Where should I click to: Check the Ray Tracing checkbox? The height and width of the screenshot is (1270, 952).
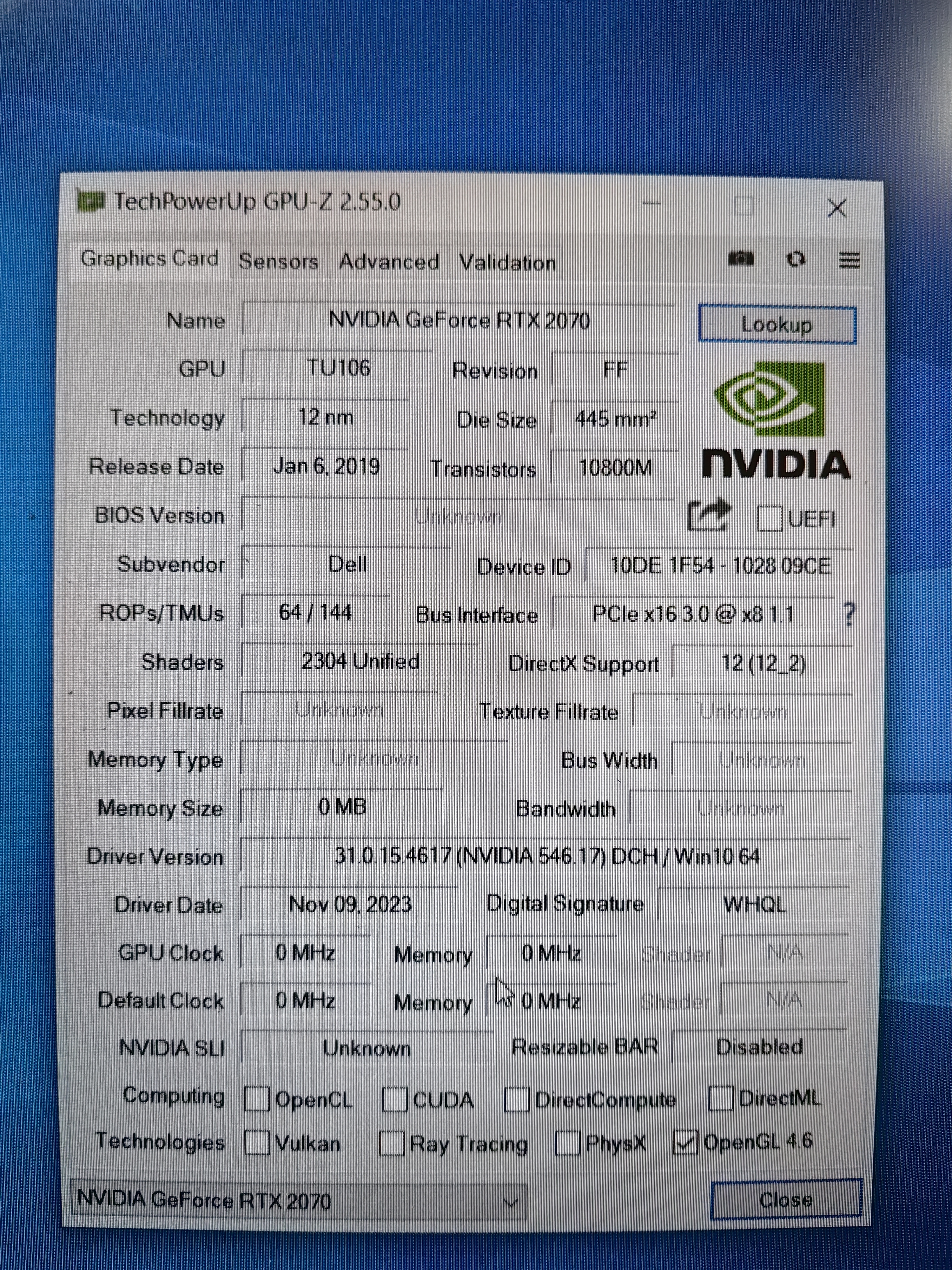coord(392,1143)
